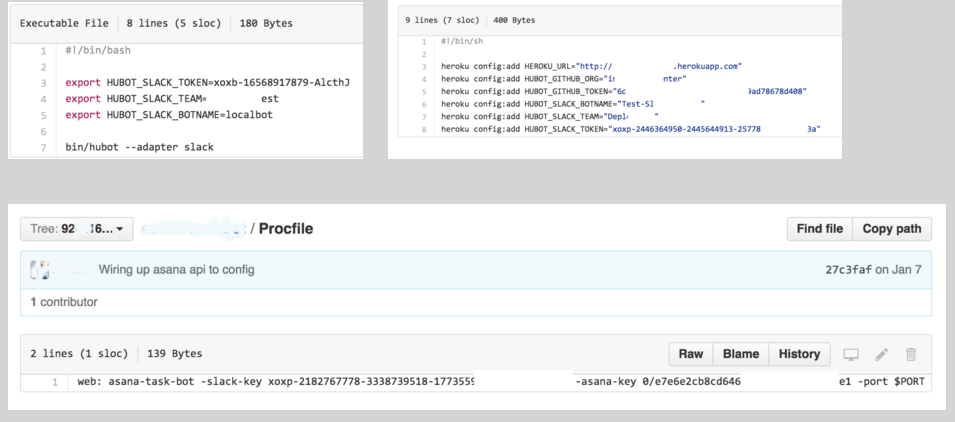Image resolution: width=955 pixels, height=422 pixels.
Task: Click the Find file button
Action: pyautogui.click(x=820, y=229)
